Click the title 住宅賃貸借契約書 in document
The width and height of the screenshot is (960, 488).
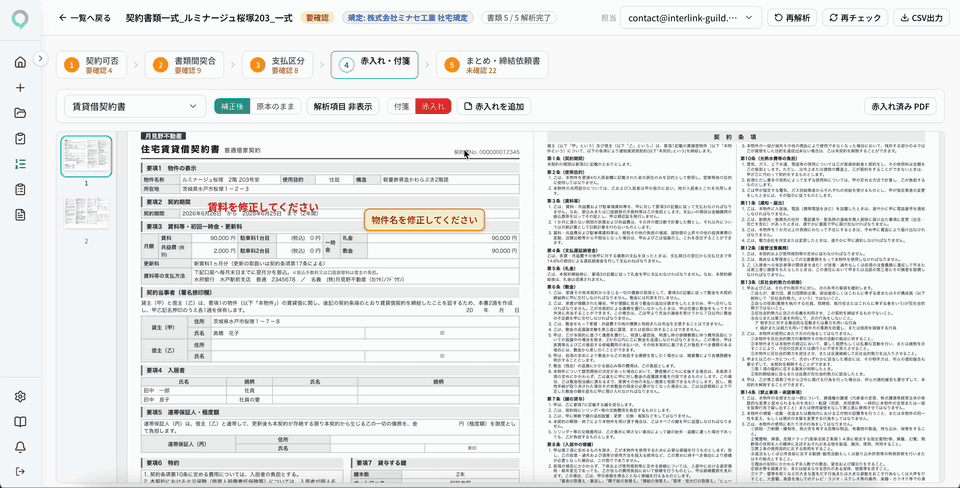tap(181, 148)
